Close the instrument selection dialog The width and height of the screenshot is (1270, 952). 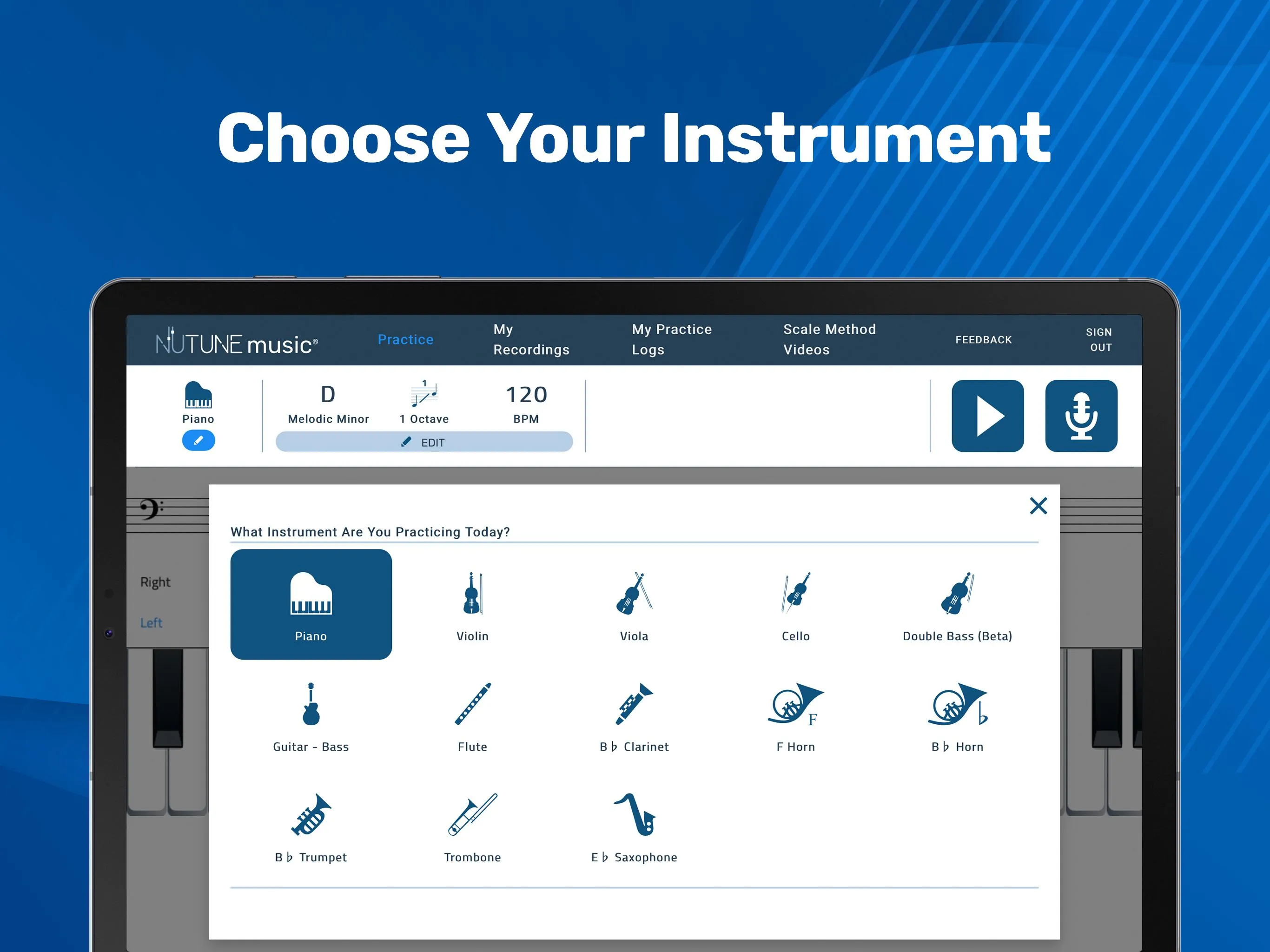(x=1038, y=504)
